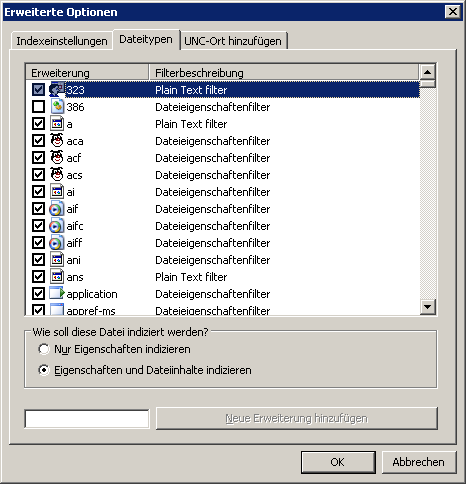
Task: Confirm with the OK button
Action: pos(338,462)
